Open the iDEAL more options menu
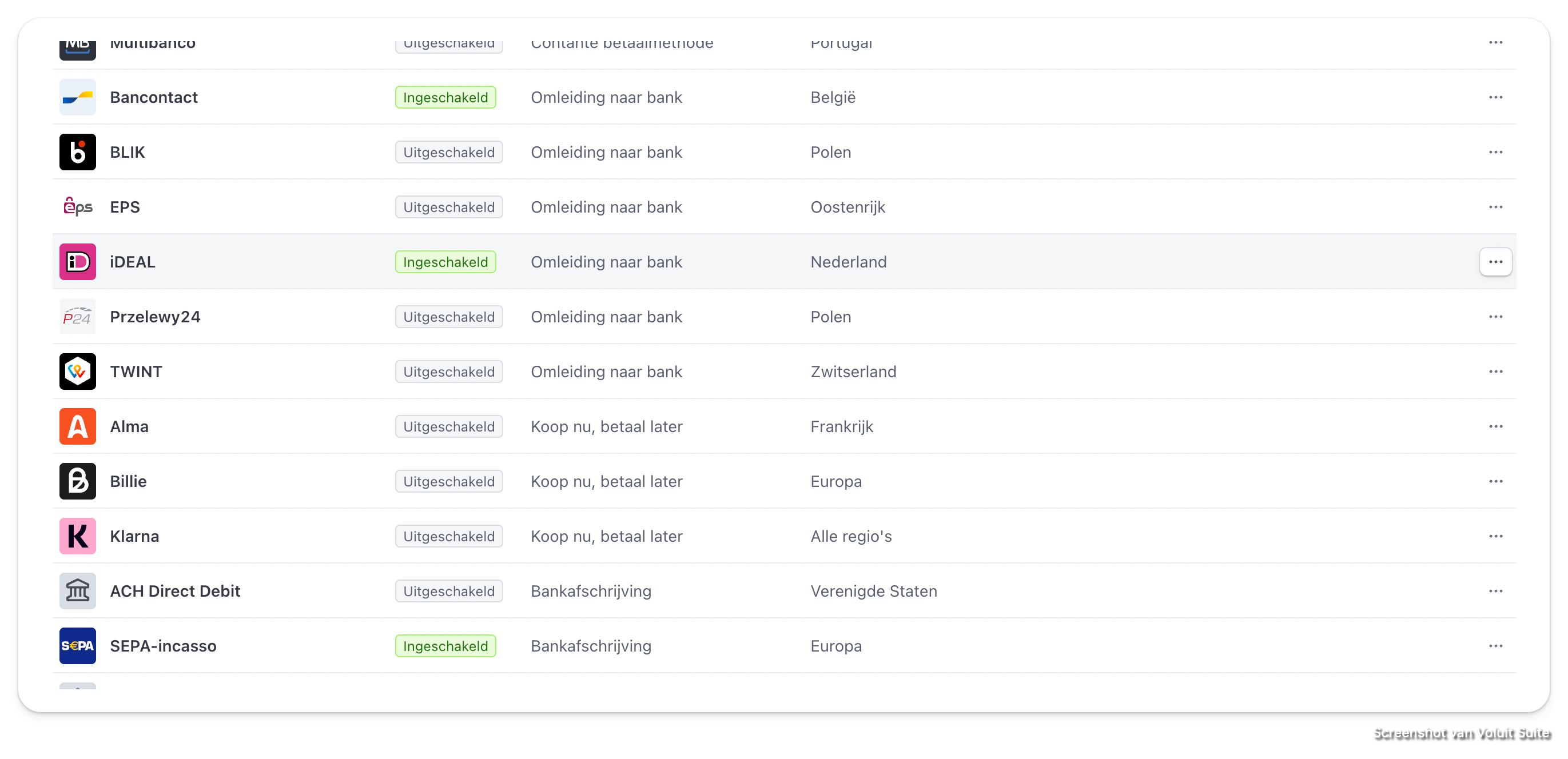The height and width of the screenshot is (759, 1568). pyautogui.click(x=1495, y=262)
